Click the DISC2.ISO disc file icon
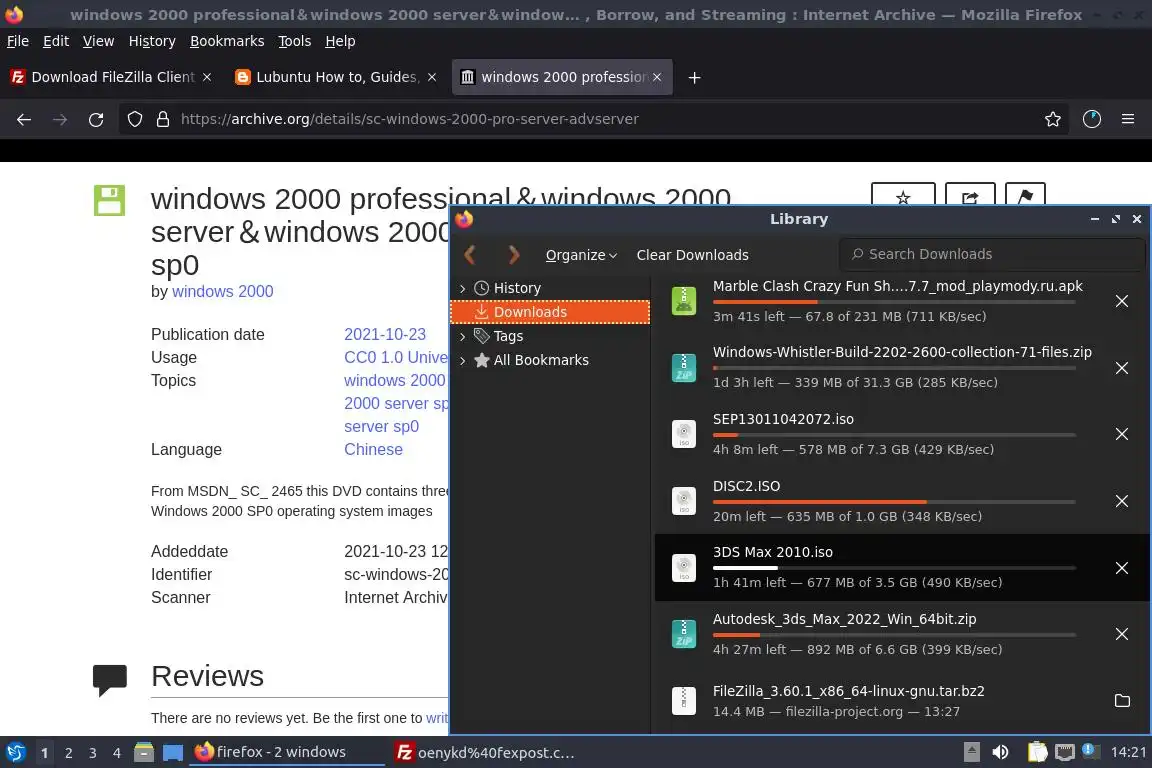Image resolution: width=1152 pixels, height=768 pixels. click(x=684, y=501)
